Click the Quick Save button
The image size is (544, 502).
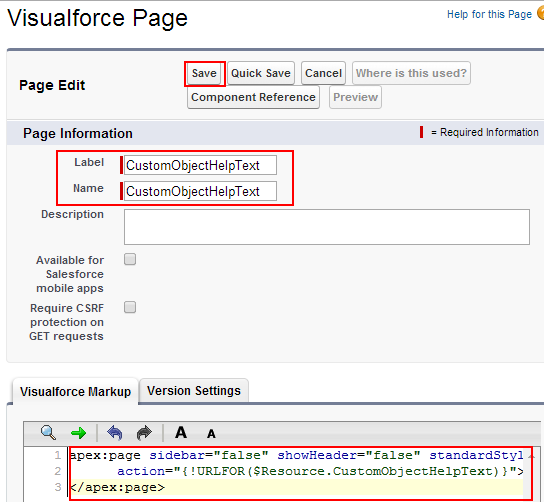261,73
